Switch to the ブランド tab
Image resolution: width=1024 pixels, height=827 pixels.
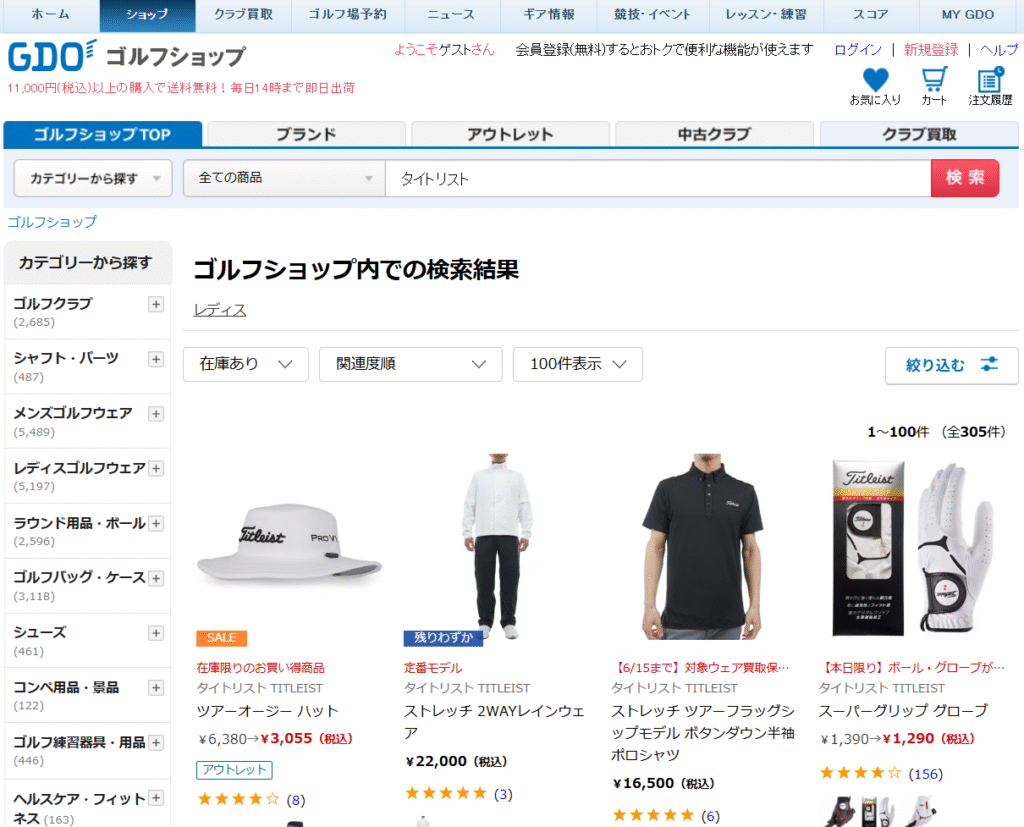306,135
